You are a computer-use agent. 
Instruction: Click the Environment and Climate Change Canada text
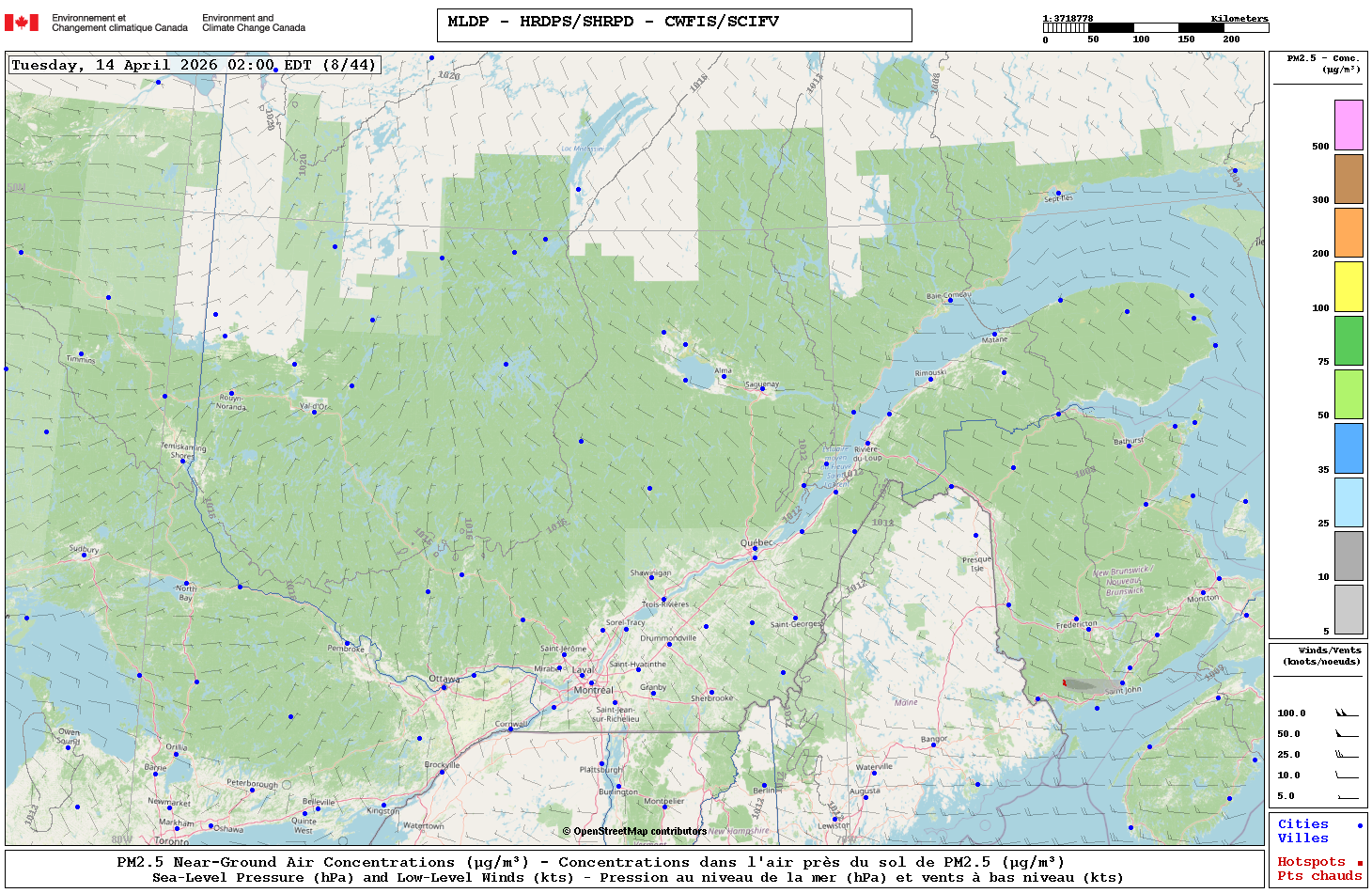(254, 23)
